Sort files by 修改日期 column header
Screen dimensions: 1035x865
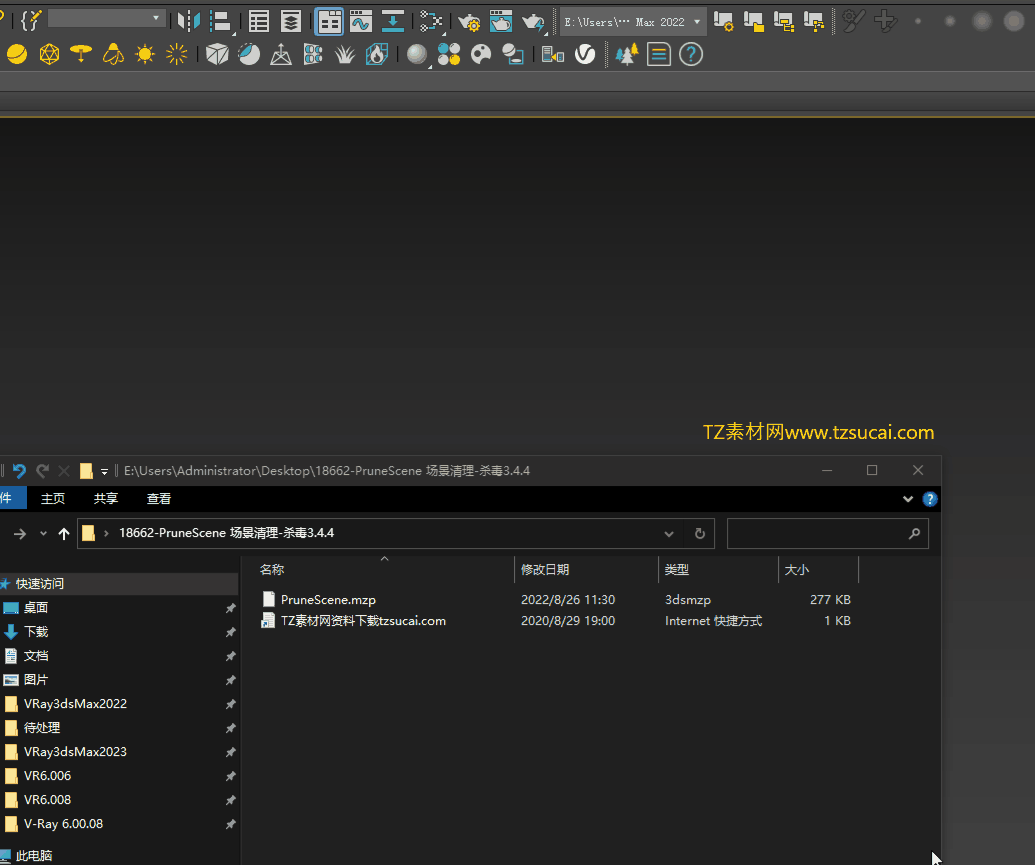click(x=545, y=570)
